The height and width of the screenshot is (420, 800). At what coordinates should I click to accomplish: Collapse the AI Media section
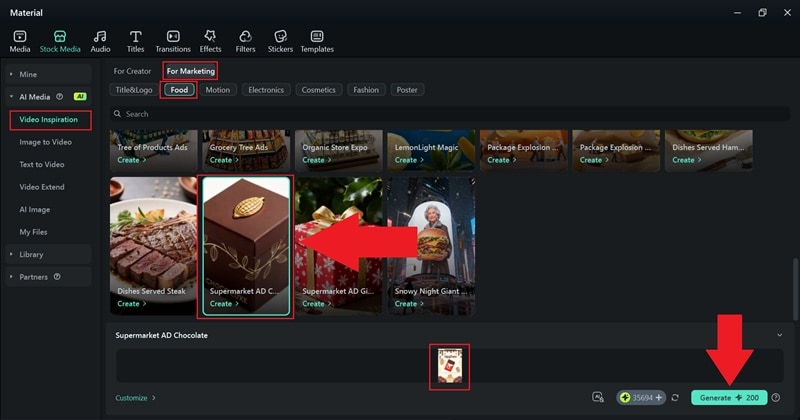point(11,96)
